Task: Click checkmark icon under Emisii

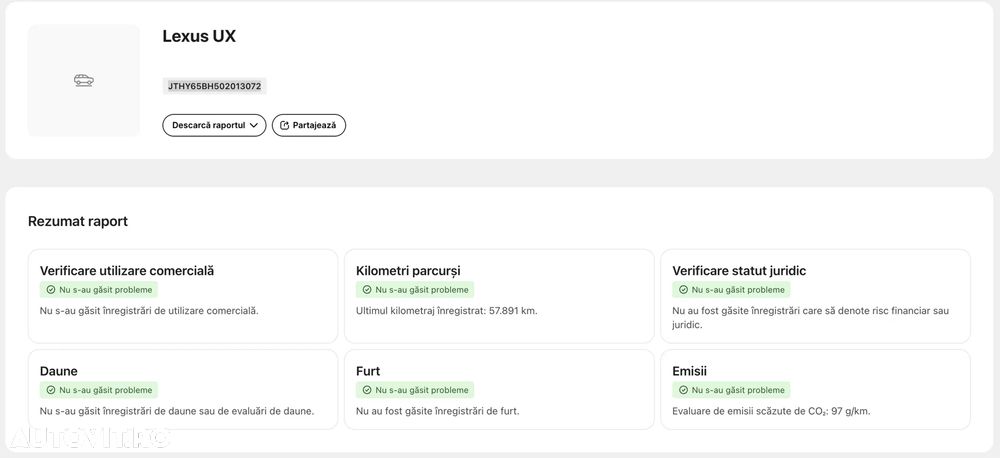Action: (683, 390)
